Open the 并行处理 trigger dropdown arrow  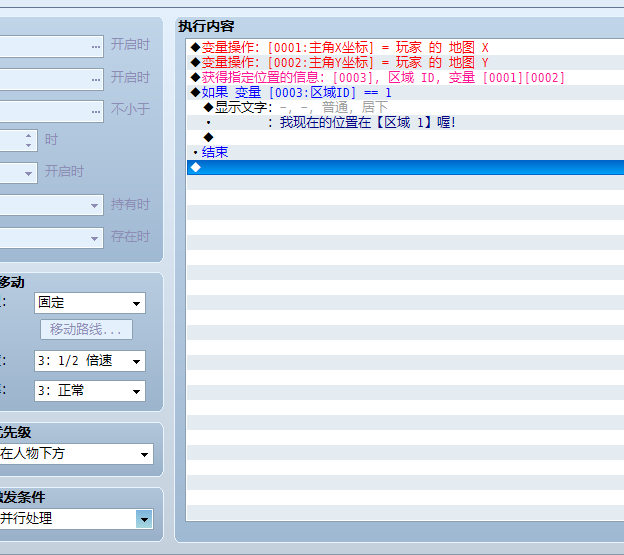point(144,519)
